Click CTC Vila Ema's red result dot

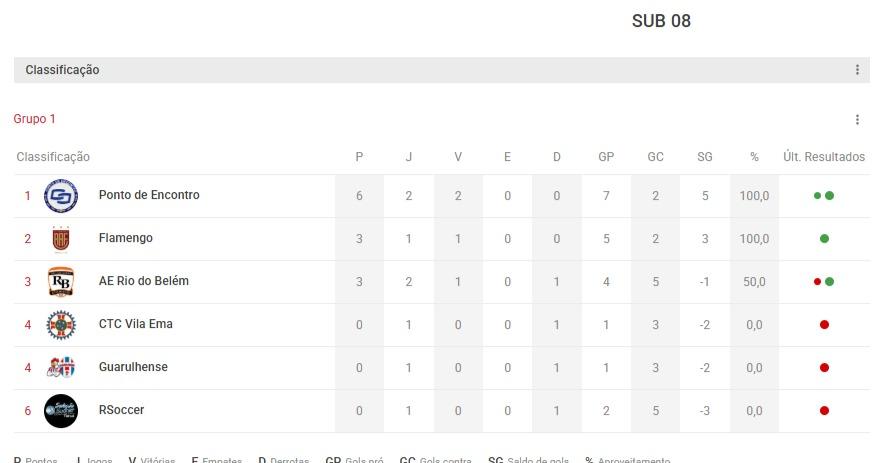point(824,325)
